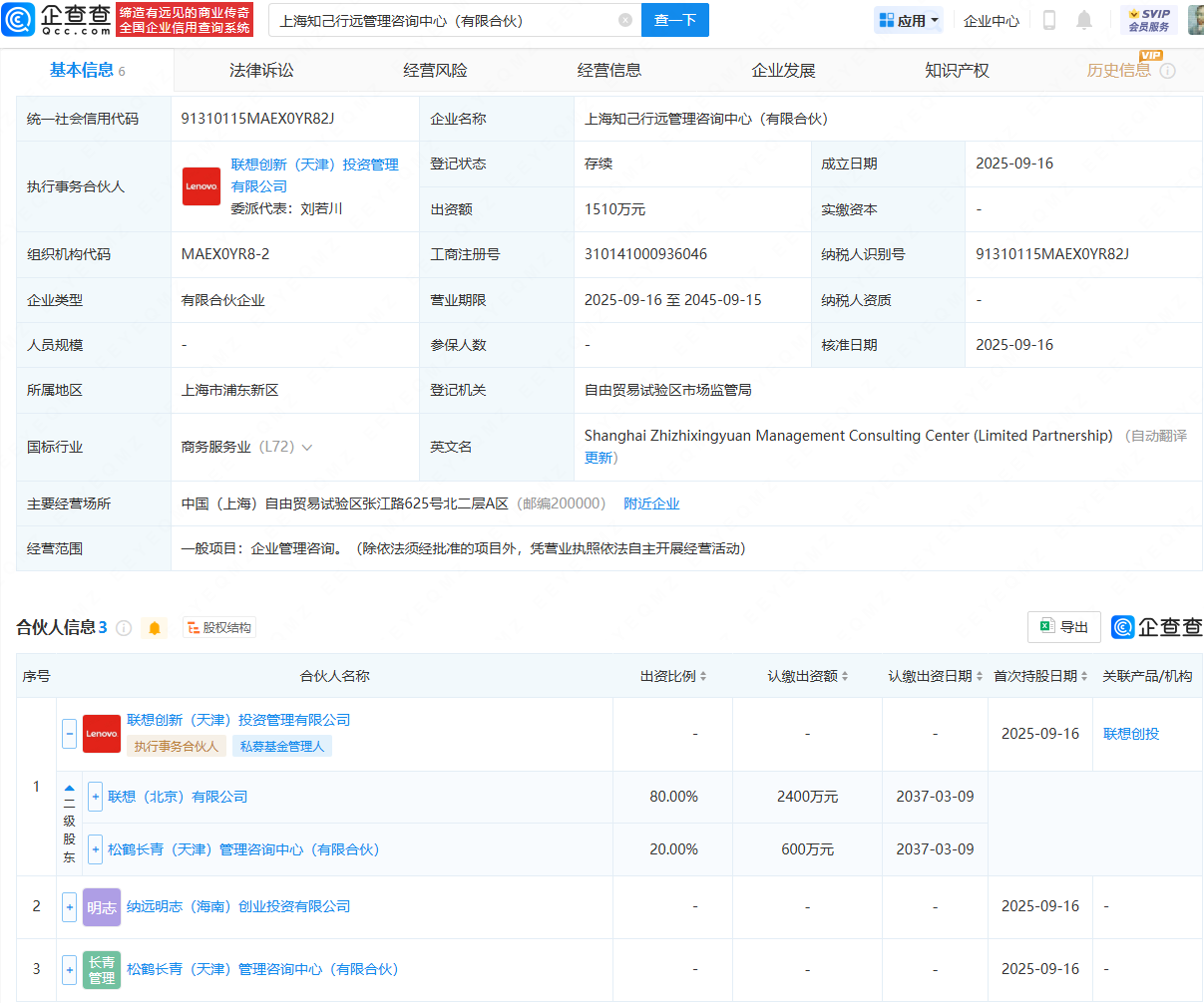The width and height of the screenshot is (1204, 1003).
Task: Expand the 商务服务业 industry dropdown arrow
Action: pos(307,448)
